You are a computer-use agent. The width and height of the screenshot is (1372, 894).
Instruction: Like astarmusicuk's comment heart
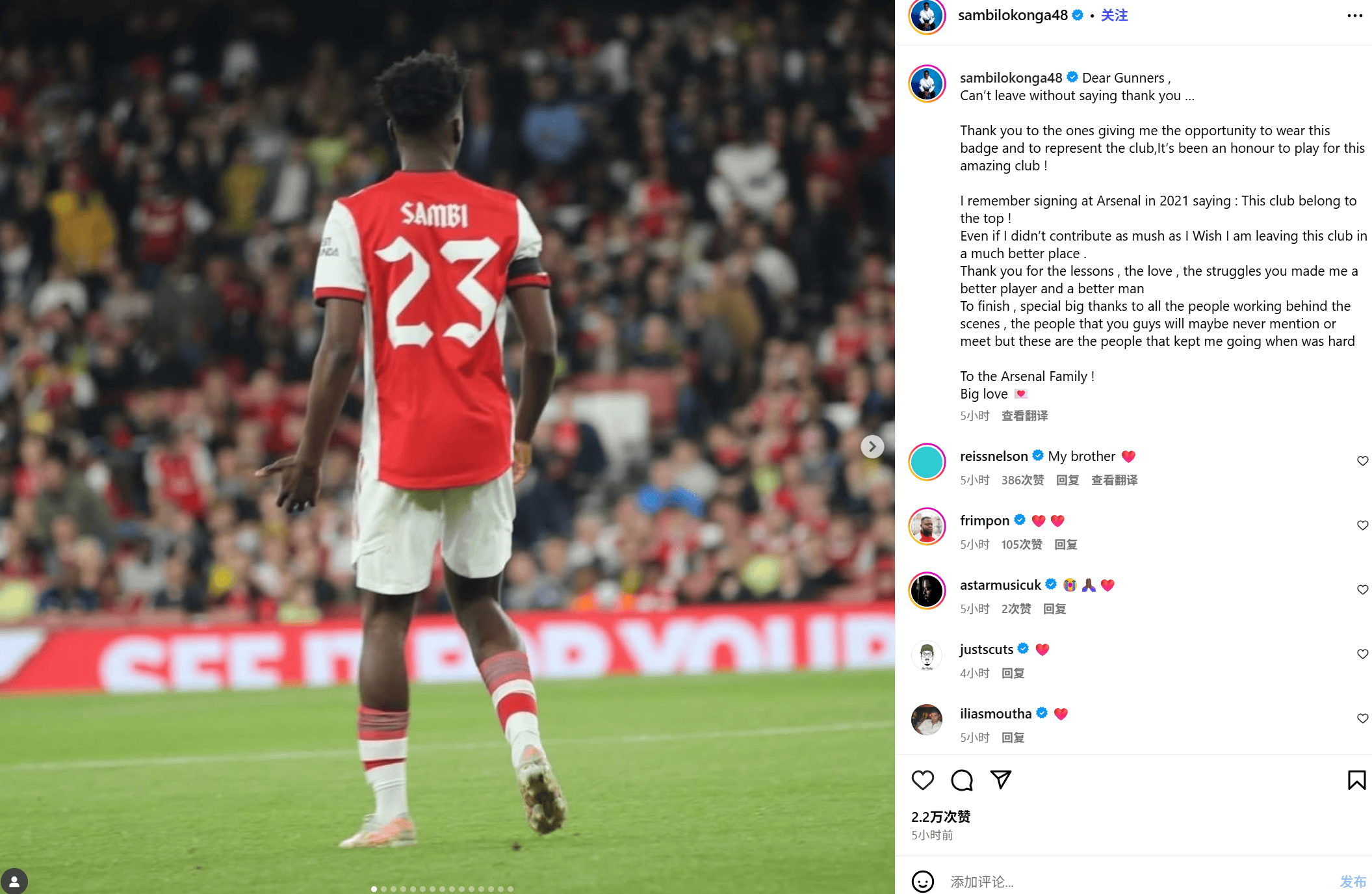1362,590
